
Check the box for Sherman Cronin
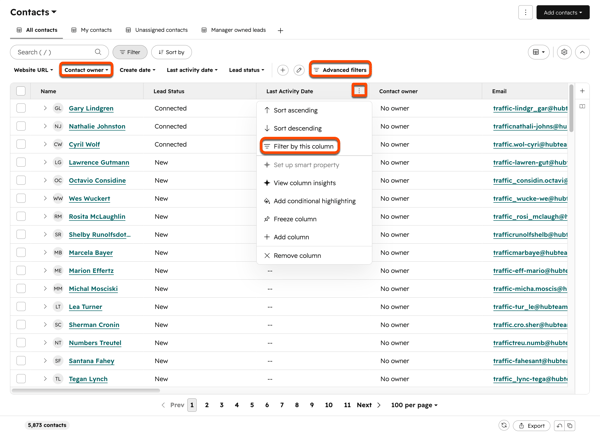pos(21,325)
